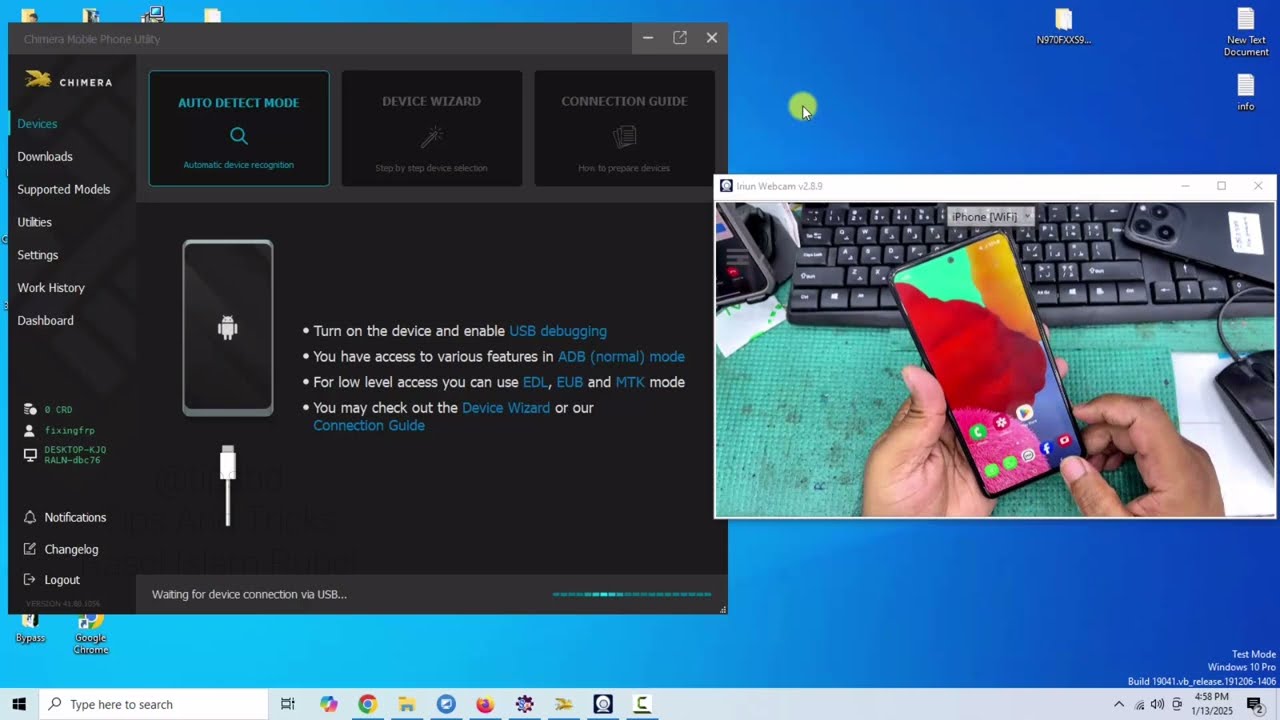The image size is (1280, 720).
Task: Click the notifications bell icon
Action: click(30, 517)
